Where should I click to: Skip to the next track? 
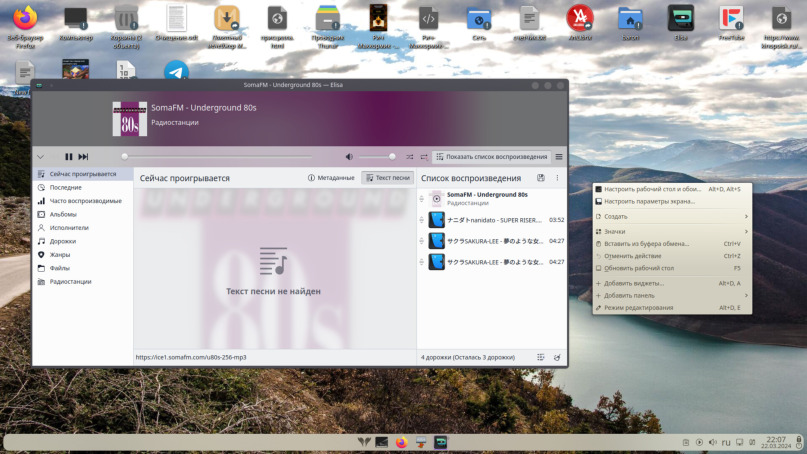[x=84, y=157]
